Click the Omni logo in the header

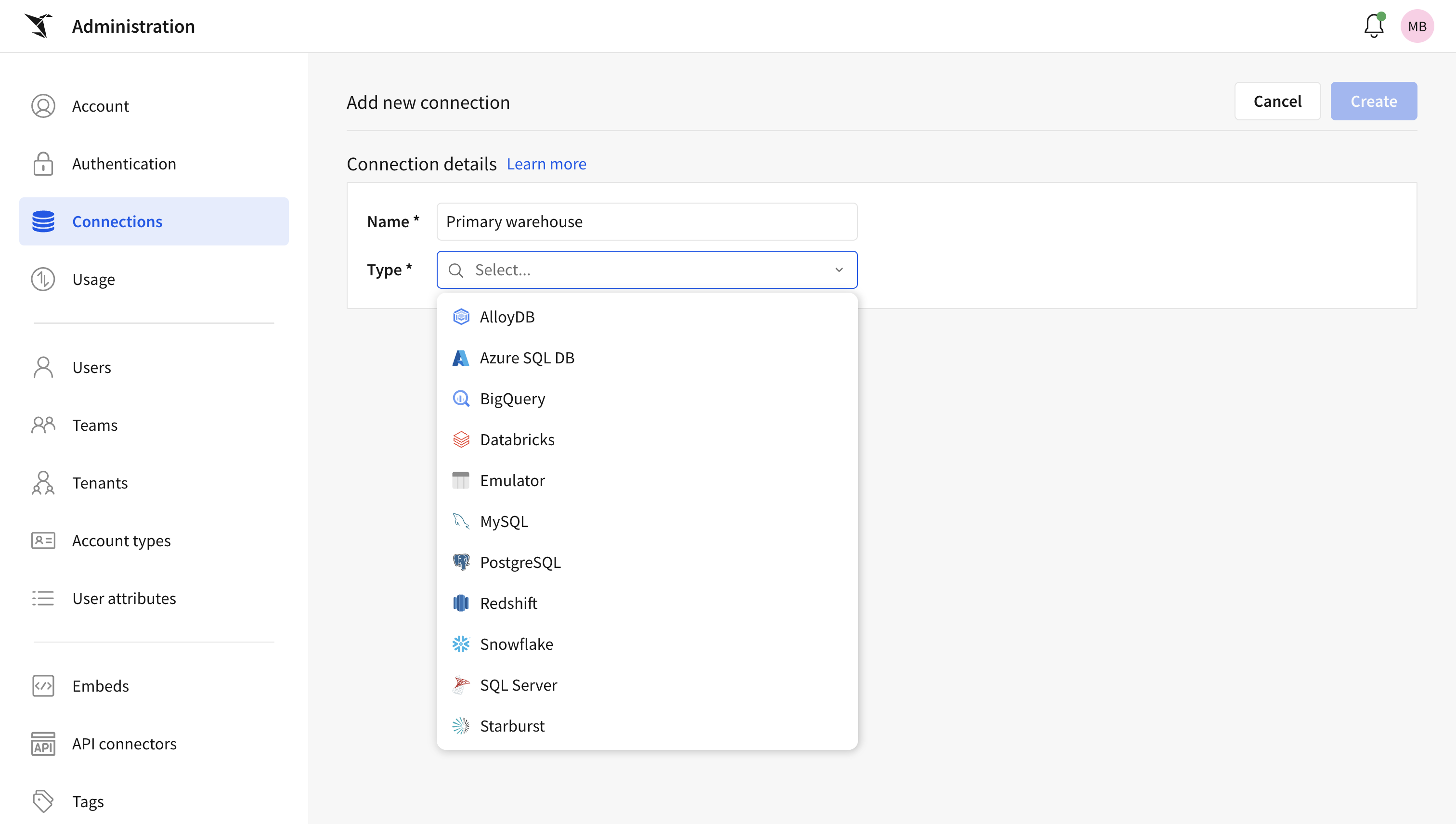pyautogui.click(x=39, y=26)
